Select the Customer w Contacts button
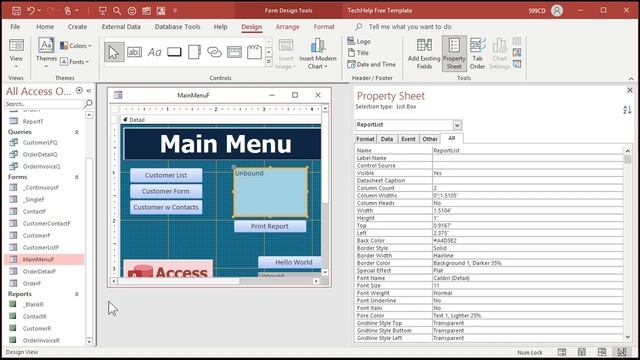Image resolution: width=640 pixels, height=360 pixels. pyautogui.click(x=166, y=207)
